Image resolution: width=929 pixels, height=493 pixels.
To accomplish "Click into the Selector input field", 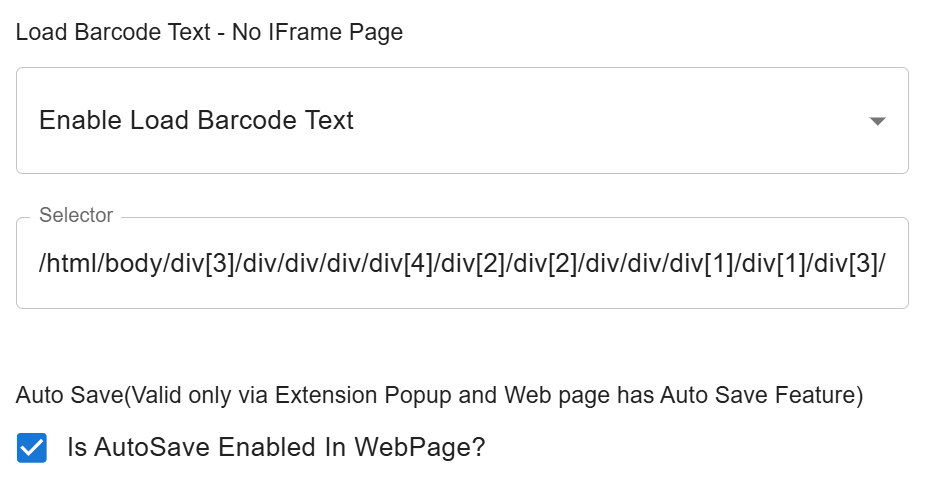I will tap(461, 263).
